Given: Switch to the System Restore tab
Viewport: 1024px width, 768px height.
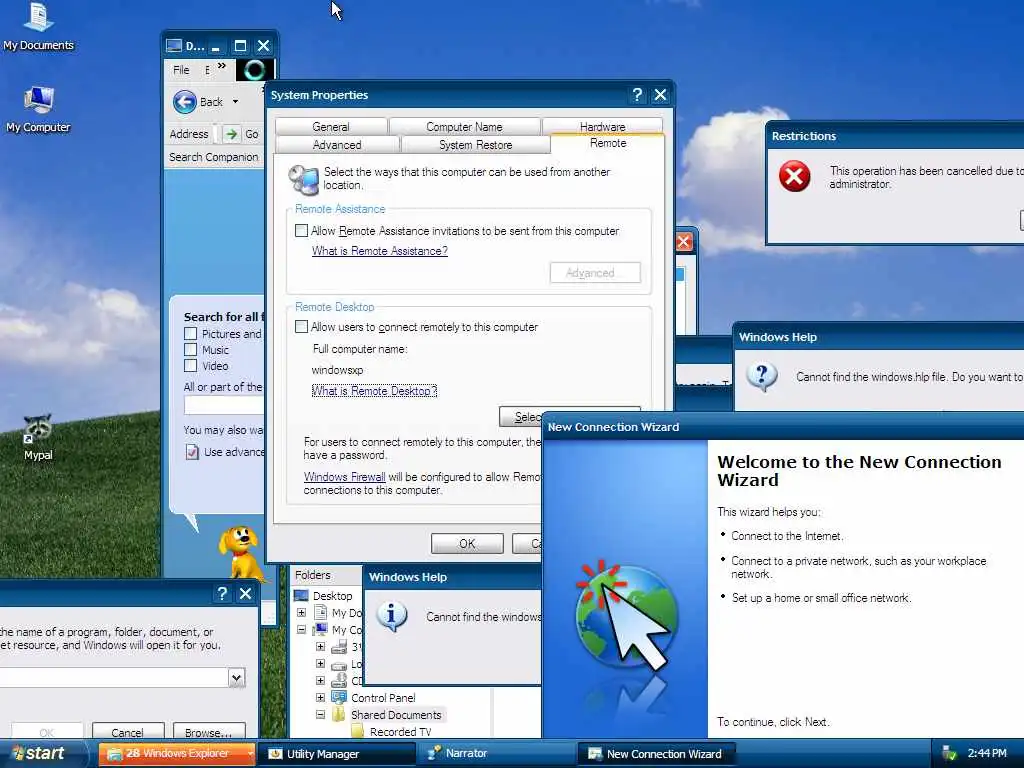Looking at the screenshot, I should (x=475, y=145).
